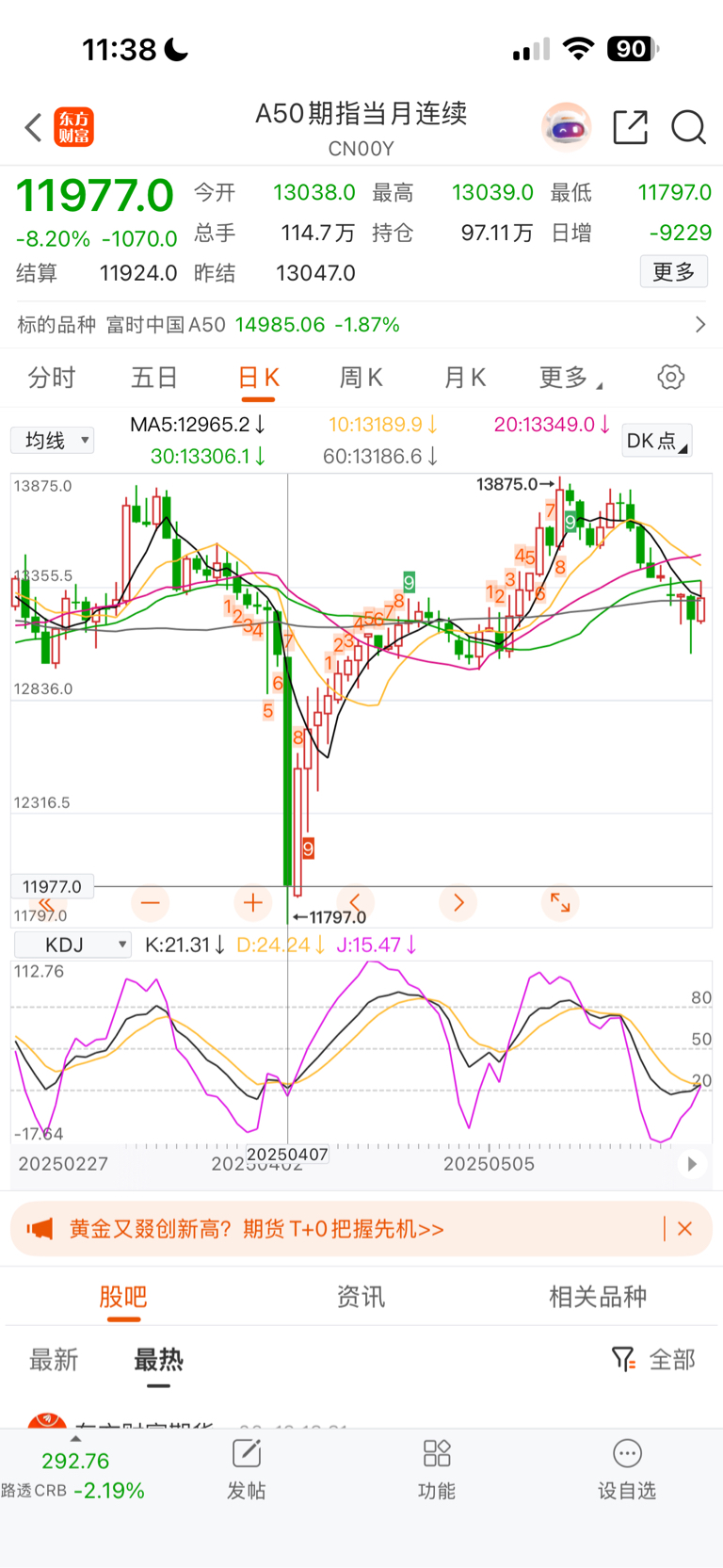Tap D:24.24 KDJ value
The image size is (723, 1568).
(x=281, y=945)
